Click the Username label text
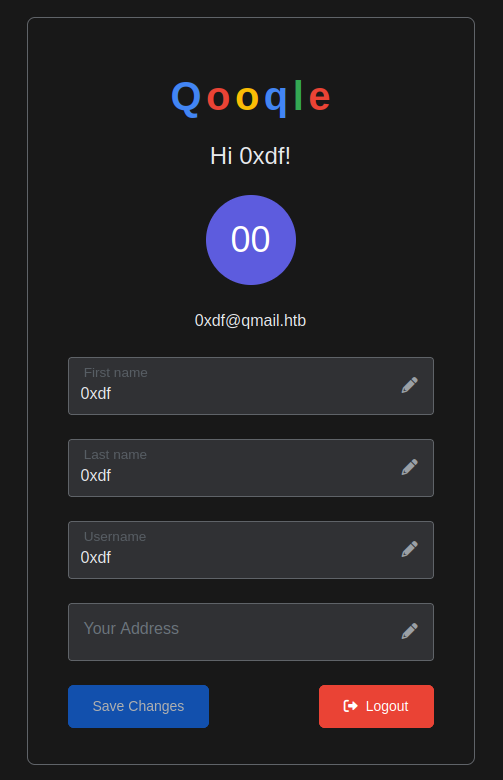The width and height of the screenshot is (503, 780). tap(115, 537)
